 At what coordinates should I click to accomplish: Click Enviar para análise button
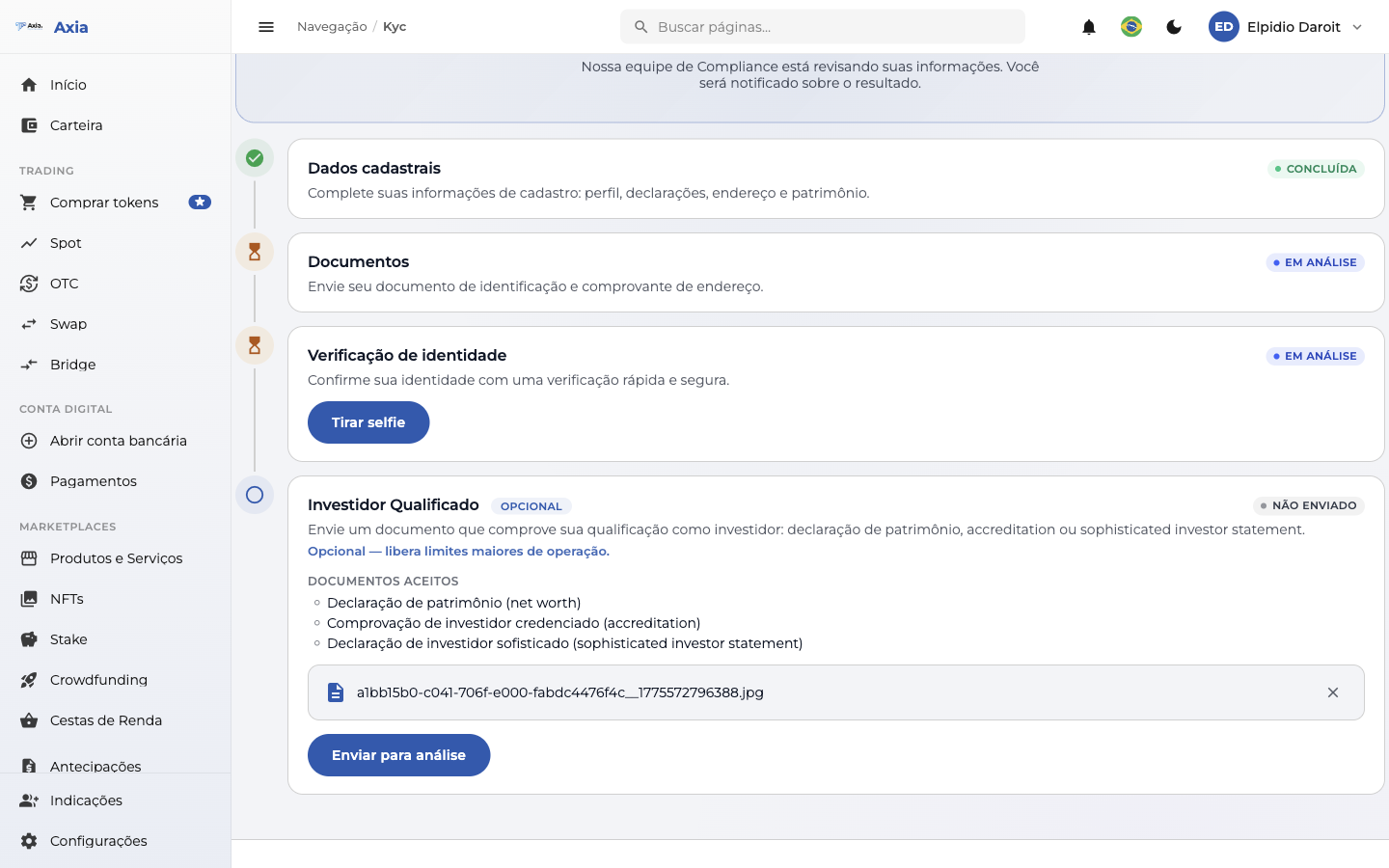tap(398, 755)
